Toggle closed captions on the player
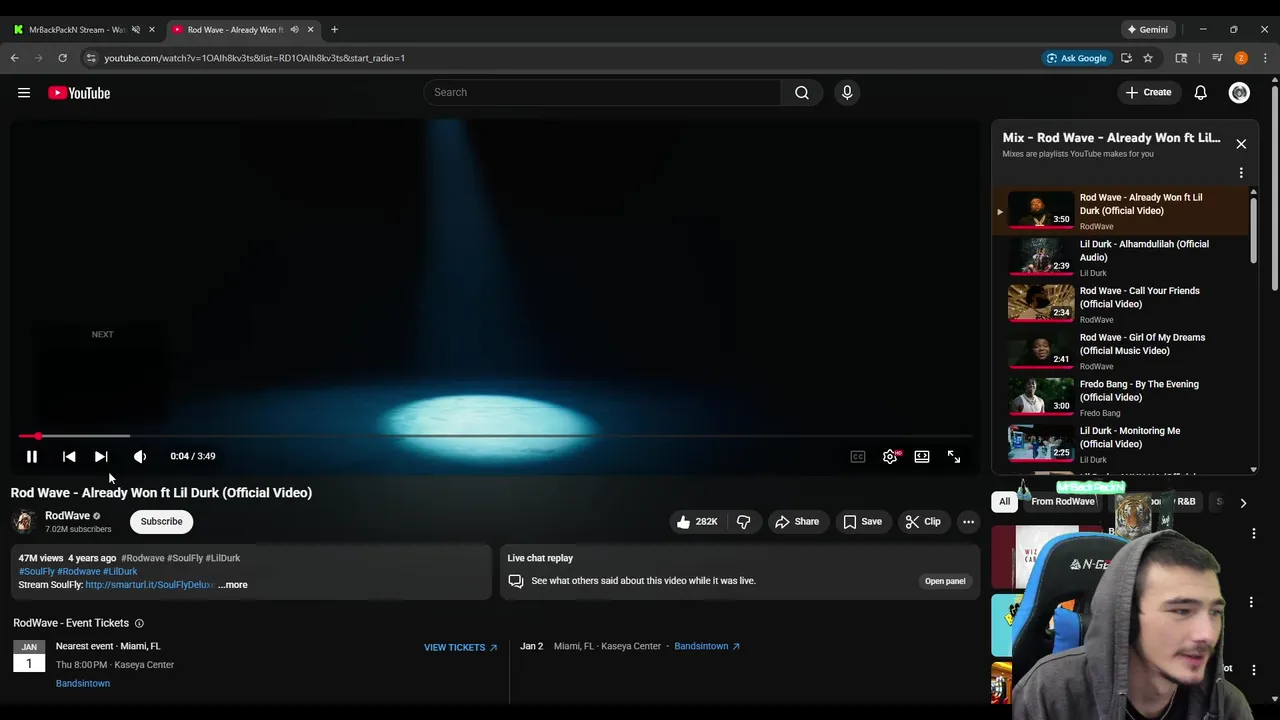 pos(858,456)
